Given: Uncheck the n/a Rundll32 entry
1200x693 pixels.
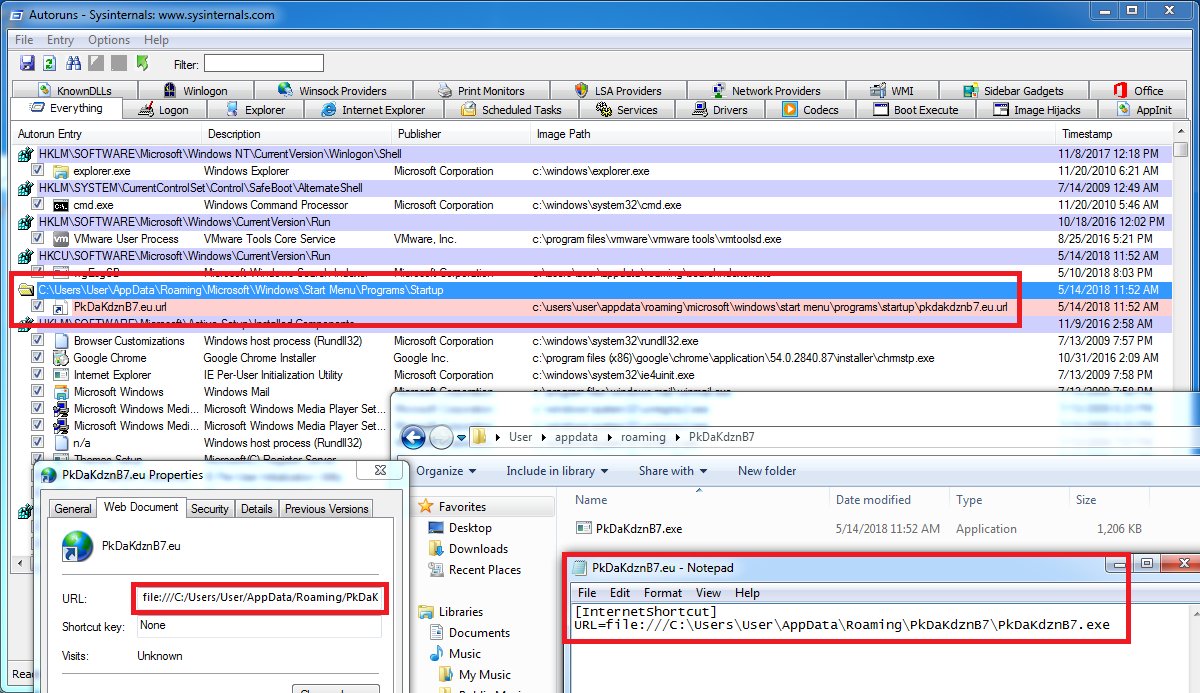Looking at the screenshot, I should pos(38,443).
